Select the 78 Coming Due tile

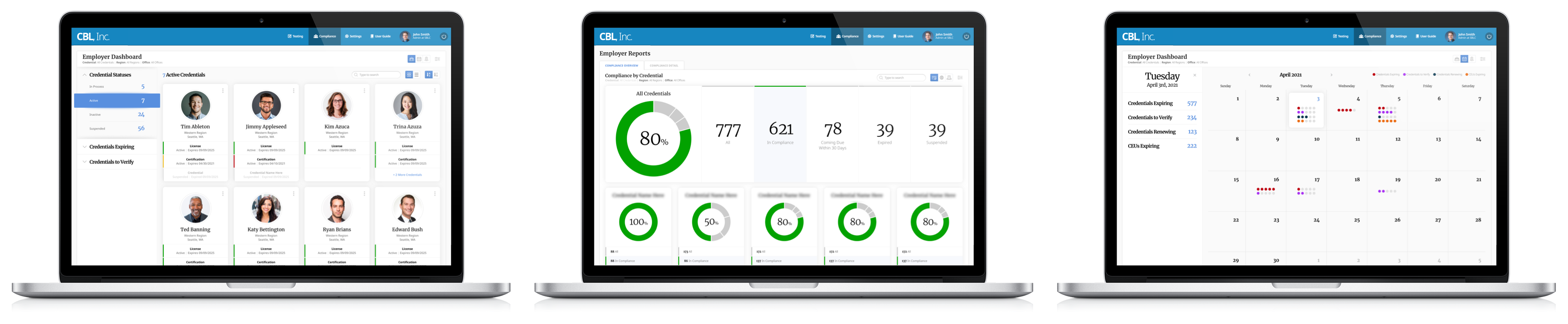coord(833,134)
